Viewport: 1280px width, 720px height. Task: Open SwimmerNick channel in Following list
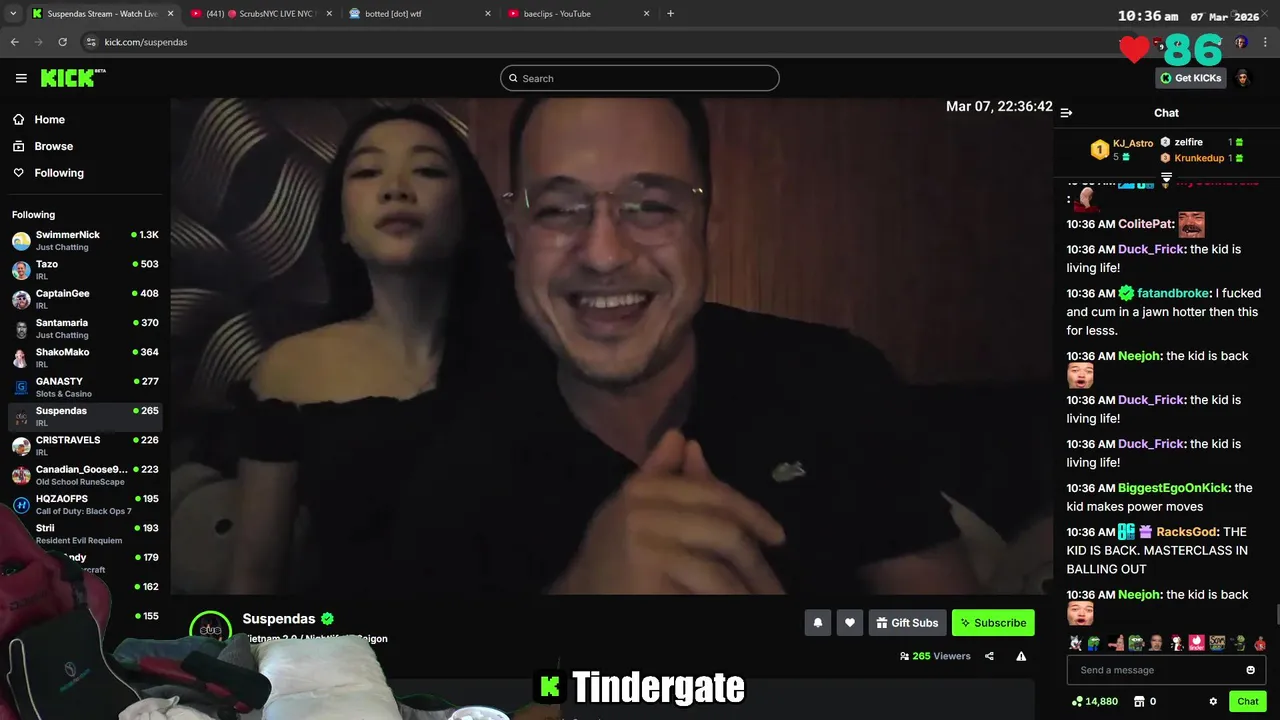click(x=85, y=240)
